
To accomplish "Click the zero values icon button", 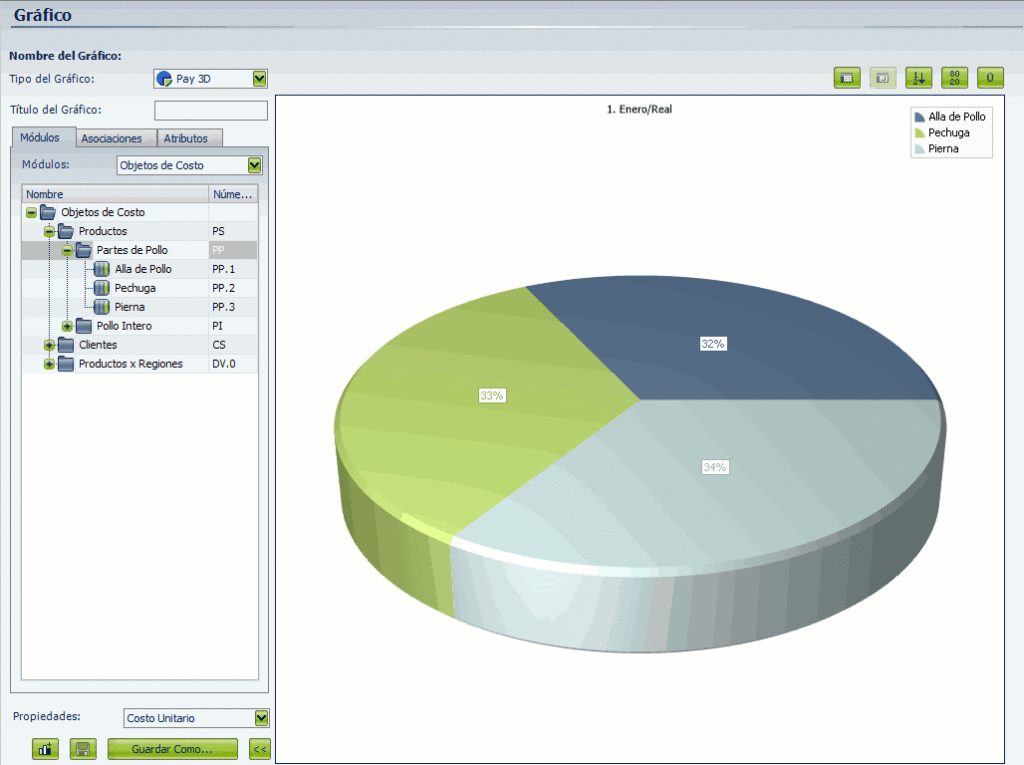I will tap(990, 77).
